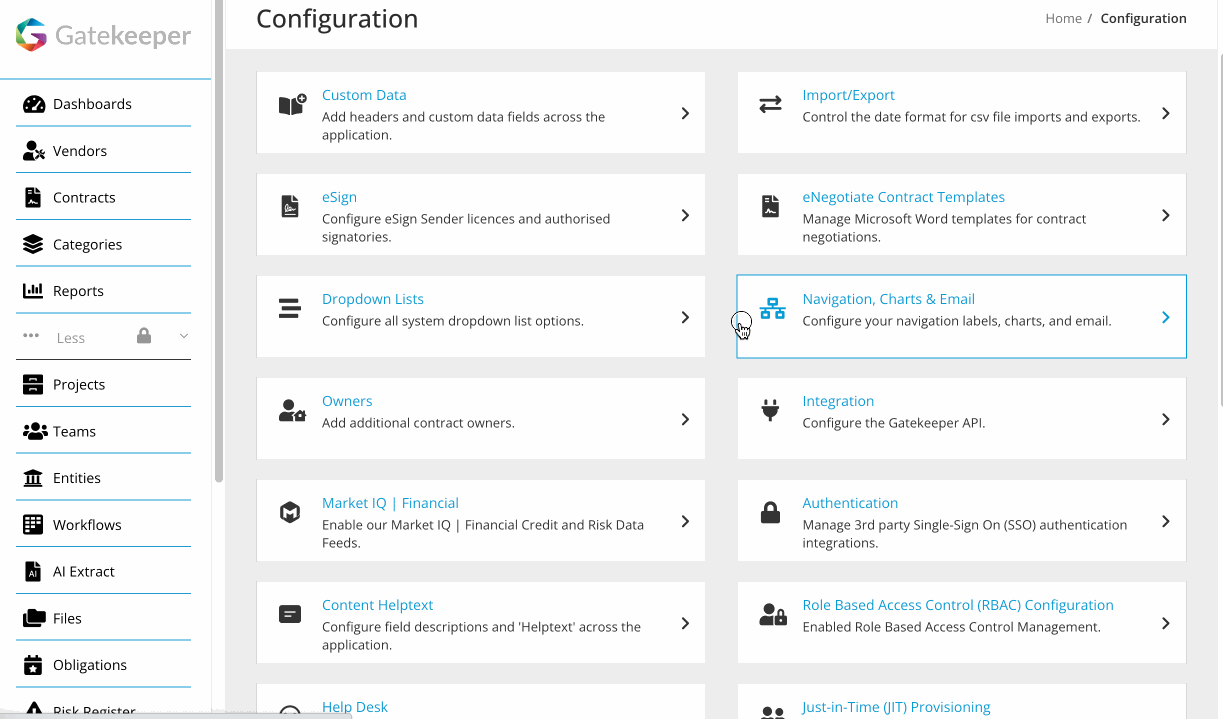Image resolution: width=1223 pixels, height=719 pixels.
Task: Click the Import/Export arrows icon
Action: 770,105
